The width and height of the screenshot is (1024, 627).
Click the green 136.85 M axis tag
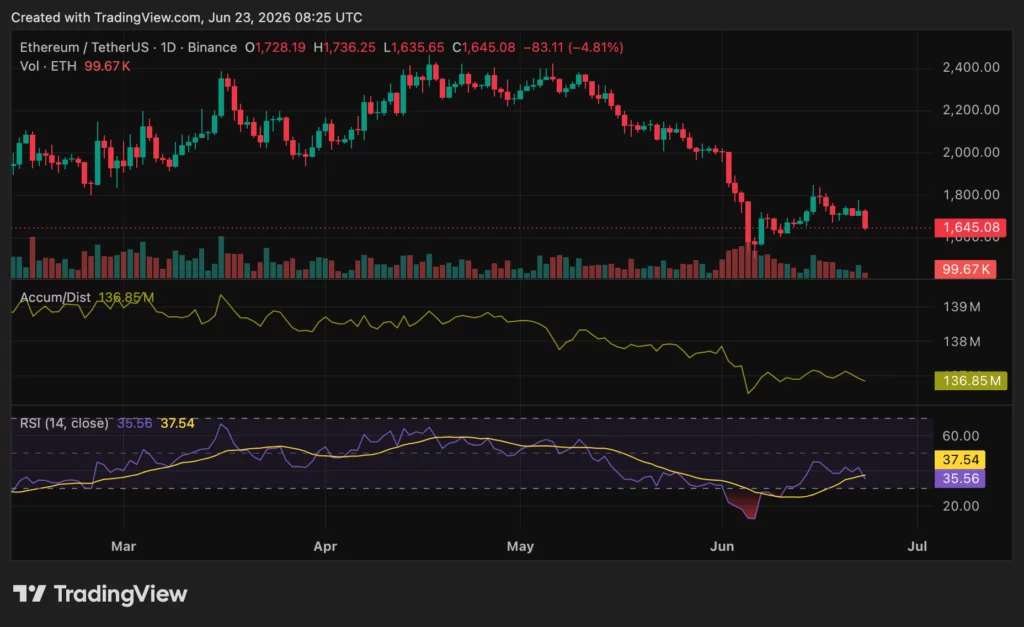(x=970, y=381)
